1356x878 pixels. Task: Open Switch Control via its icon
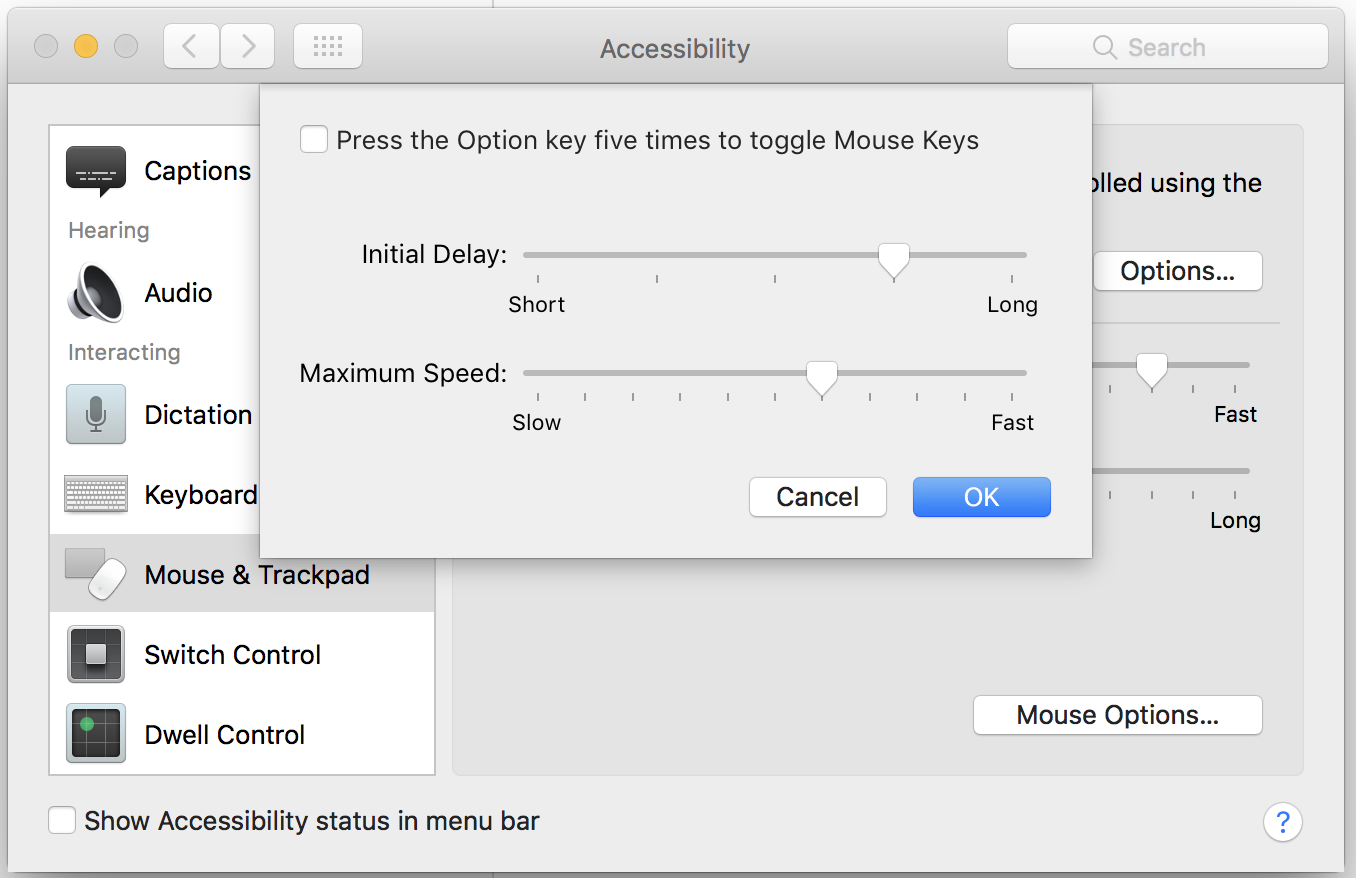pos(96,654)
